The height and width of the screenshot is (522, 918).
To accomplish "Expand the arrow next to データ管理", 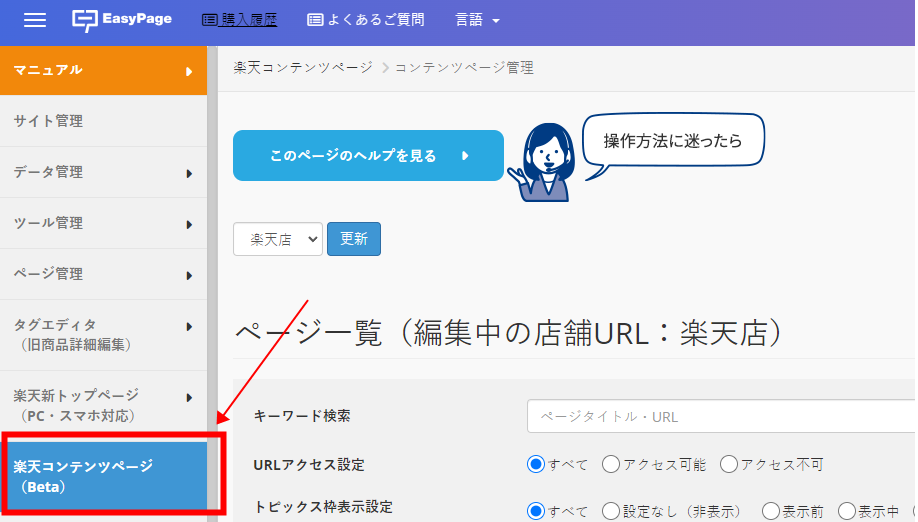I will pos(189,174).
